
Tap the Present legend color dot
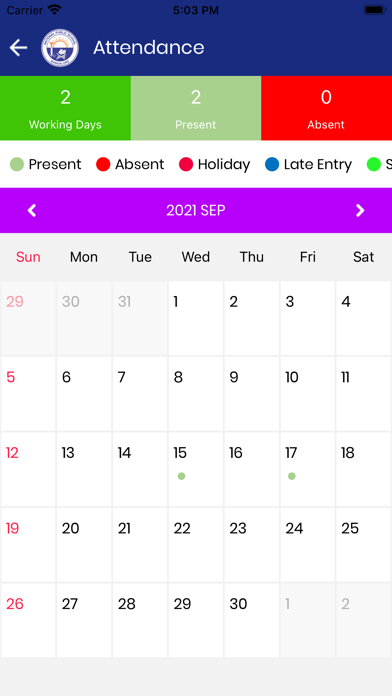coord(17,164)
